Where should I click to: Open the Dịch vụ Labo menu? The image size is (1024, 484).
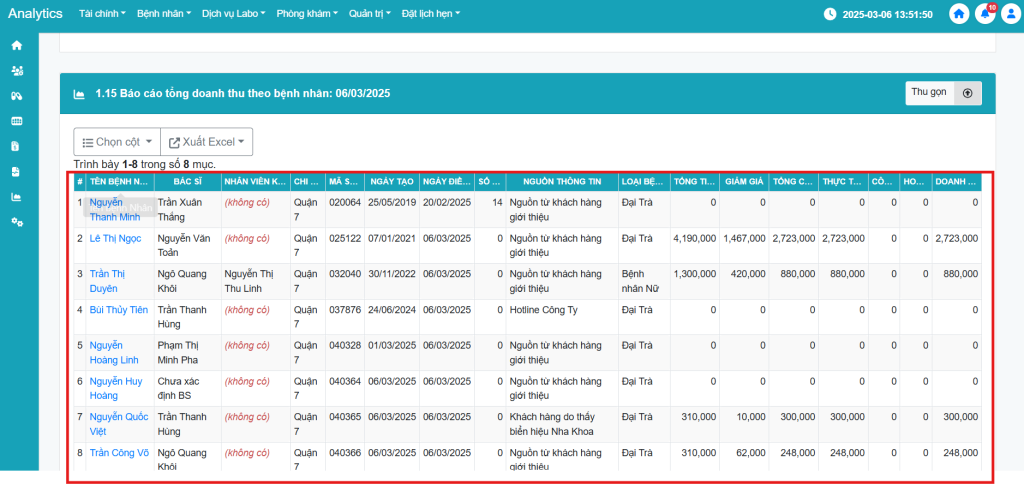point(233,14)
